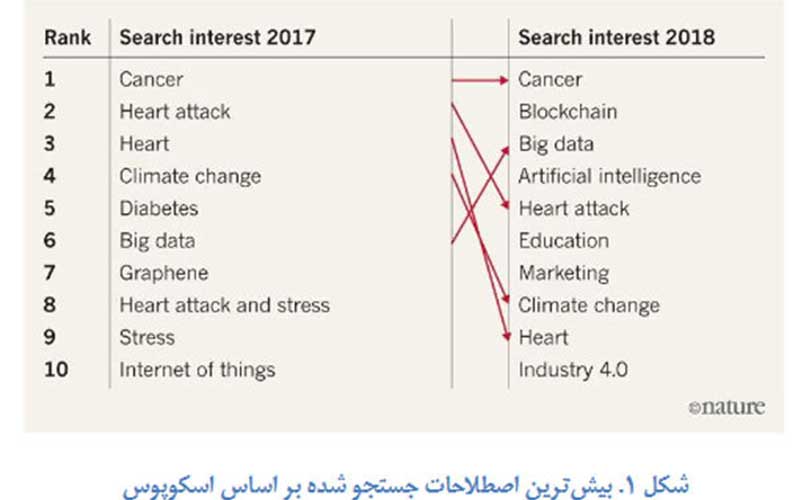800x500 pixels.
Task: Click the Graphene entry
Action: [x=163, y=273]
